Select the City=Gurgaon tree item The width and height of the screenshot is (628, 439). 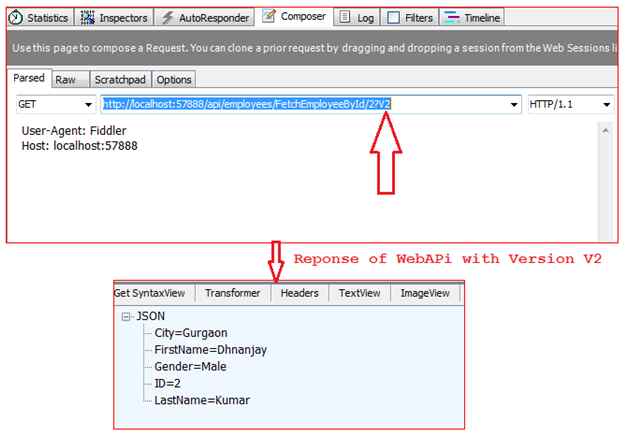191,333
